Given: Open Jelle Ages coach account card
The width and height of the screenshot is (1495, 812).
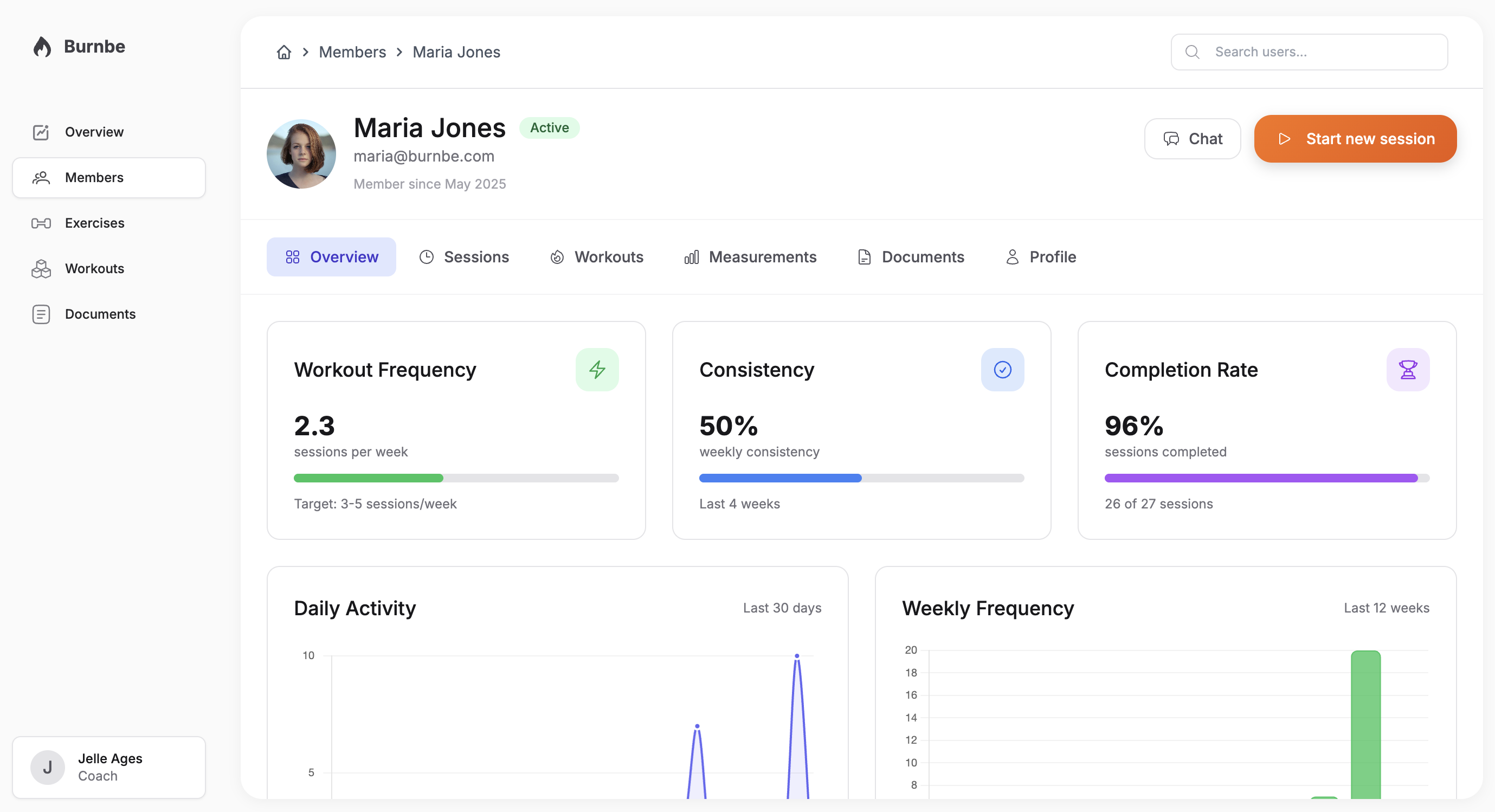Looking at the screenshot, I should 109,768.
